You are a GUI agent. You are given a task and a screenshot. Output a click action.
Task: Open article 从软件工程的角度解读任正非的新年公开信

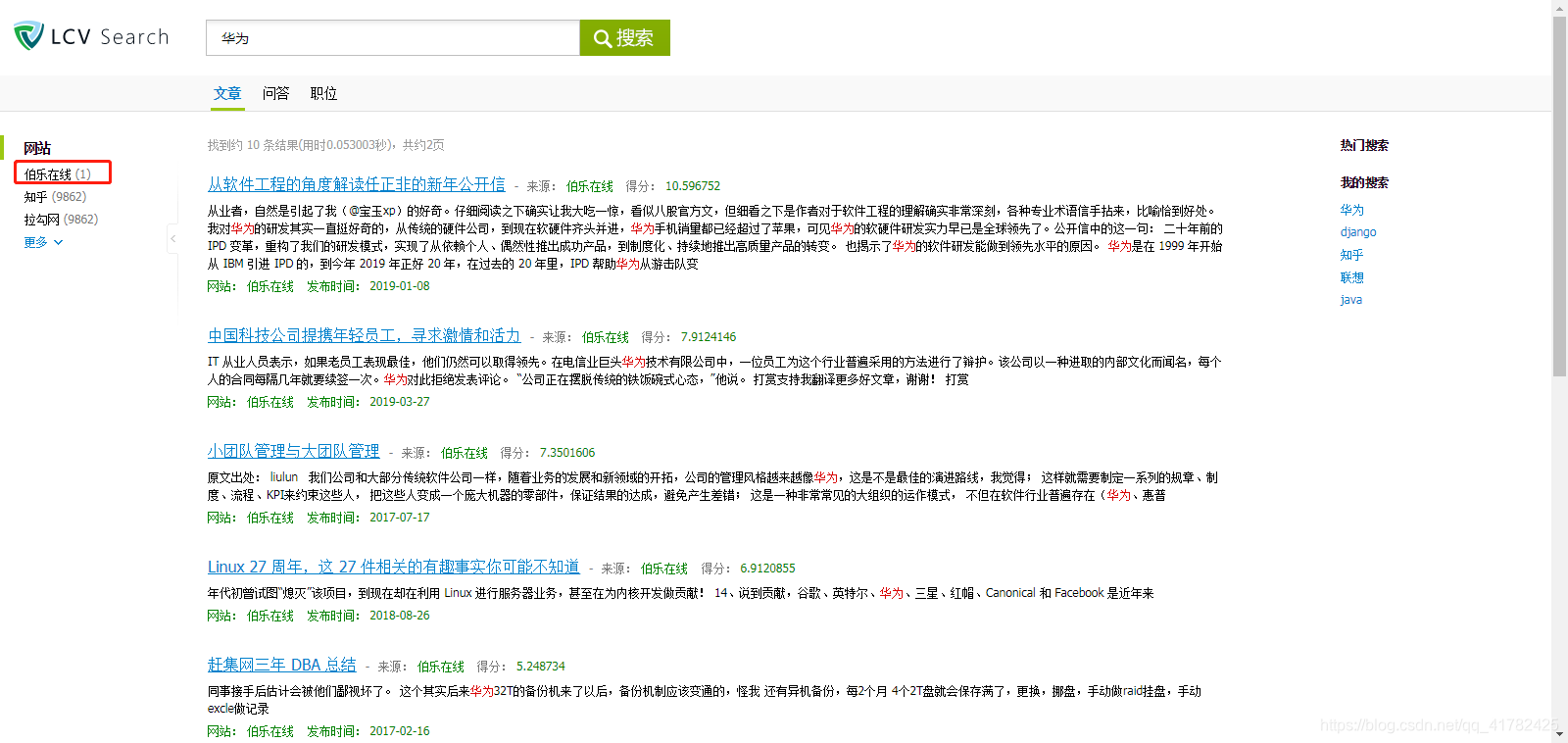point(357,184)
